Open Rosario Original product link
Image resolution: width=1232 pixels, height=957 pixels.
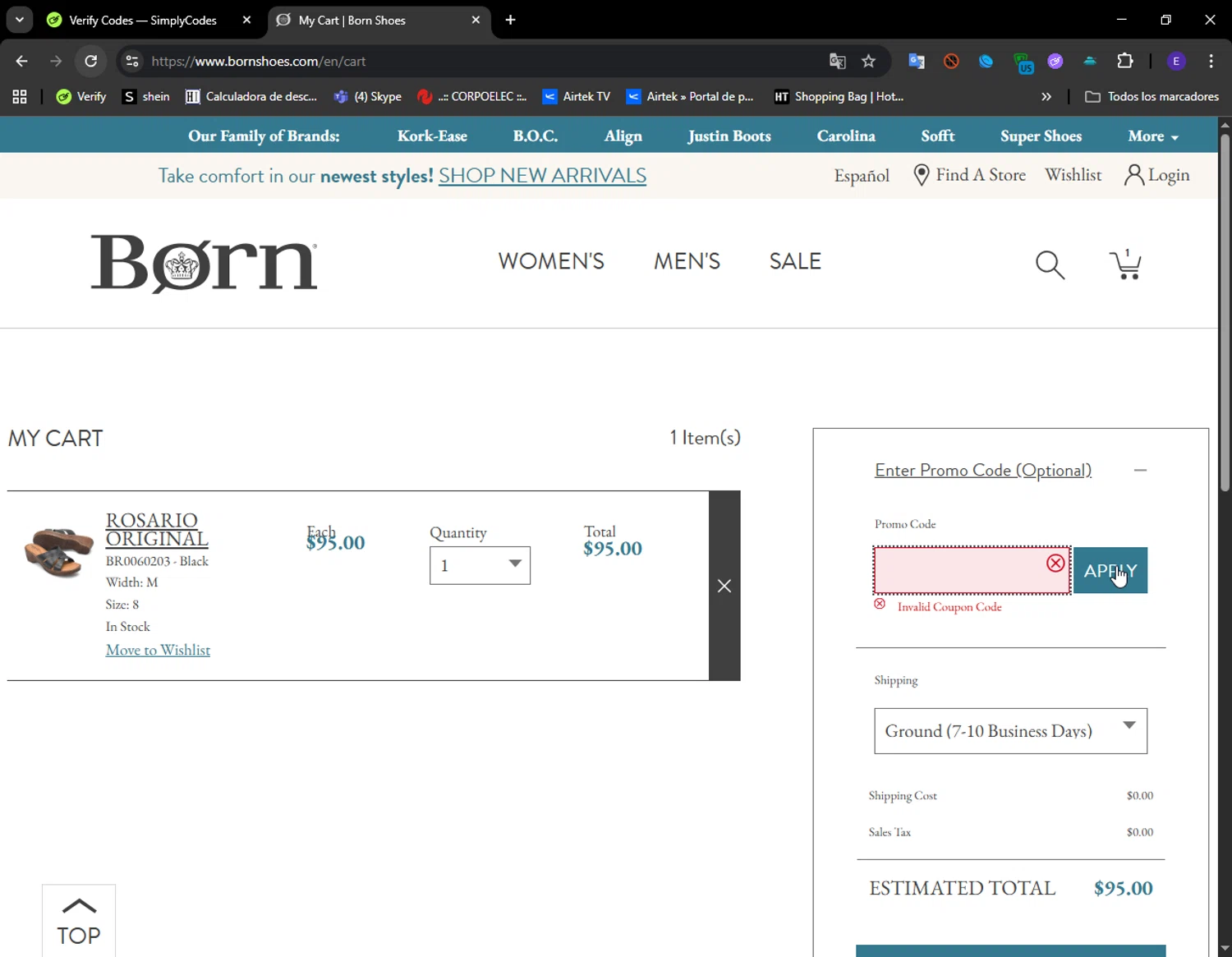157,530
